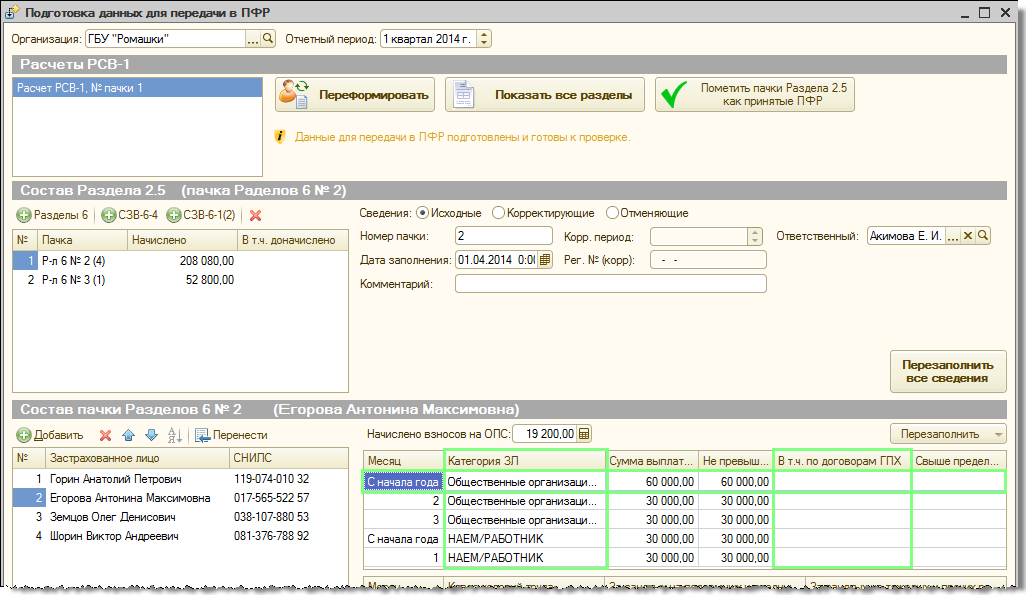The image size is (1026, 595).
Task: Move insured person down arrow
Action: tap(151, 435)
